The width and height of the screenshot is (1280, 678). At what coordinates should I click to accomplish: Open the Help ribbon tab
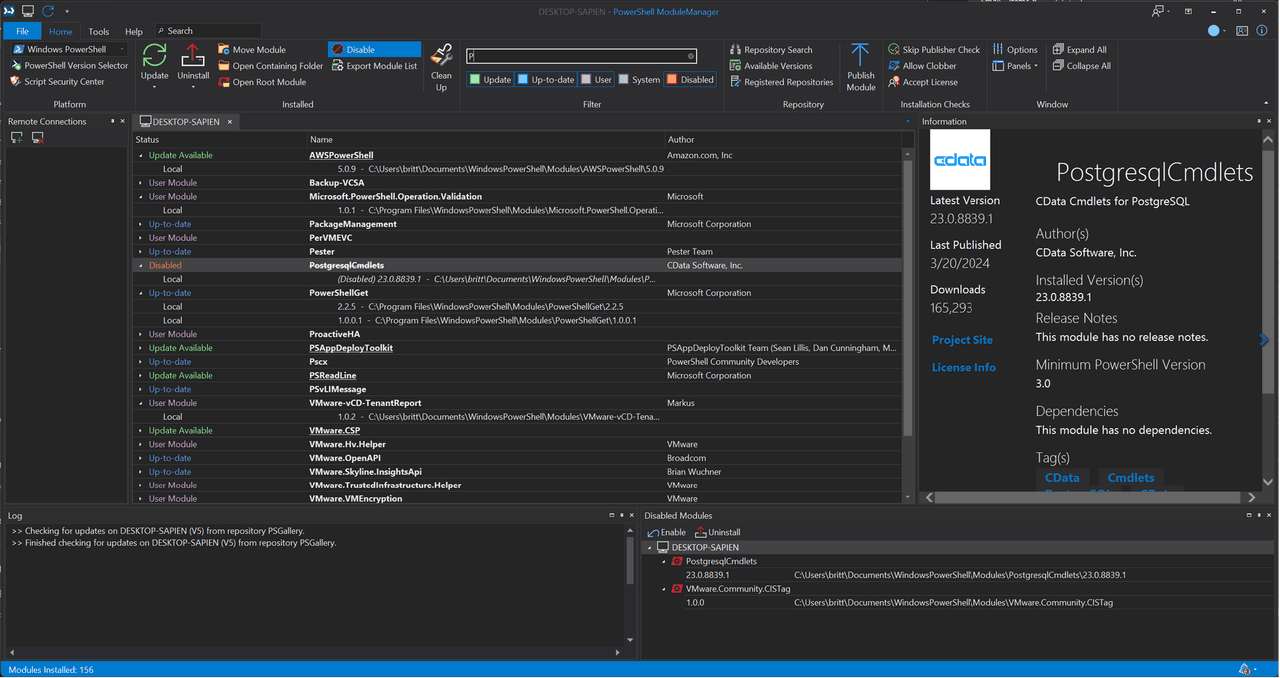[x=134, y=31]
